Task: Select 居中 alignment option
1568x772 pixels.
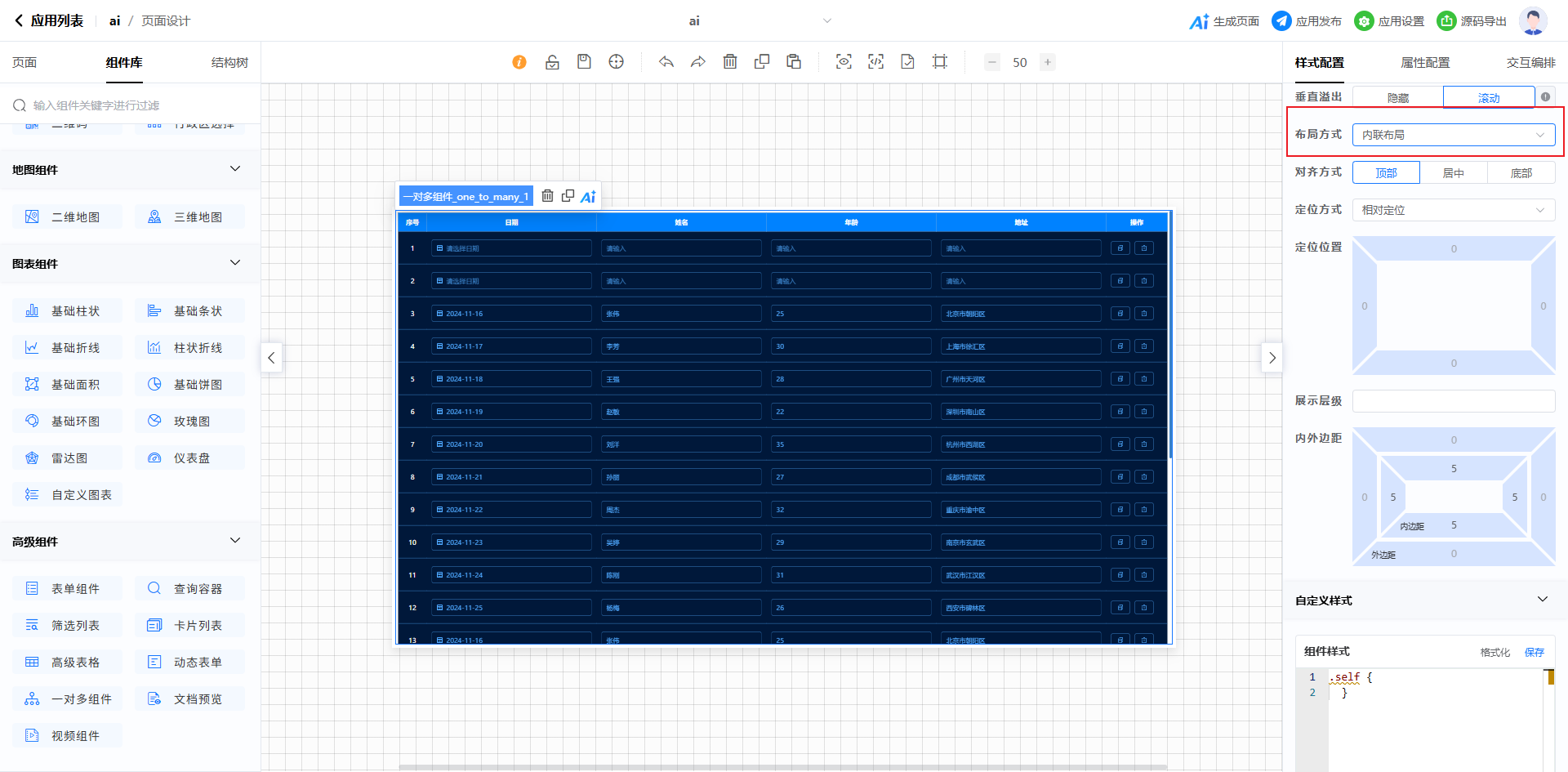Action: click(x=1453, y=173)
